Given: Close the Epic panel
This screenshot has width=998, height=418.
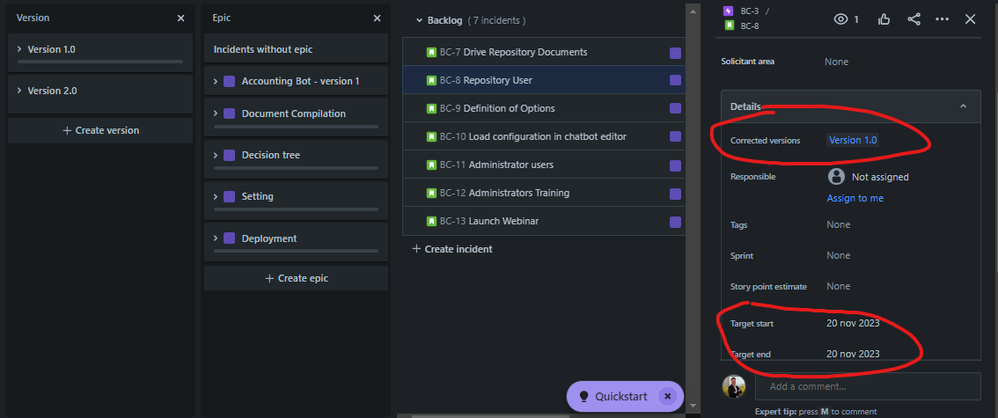Looking at the screenshot, I should click(x=377, y=18).
